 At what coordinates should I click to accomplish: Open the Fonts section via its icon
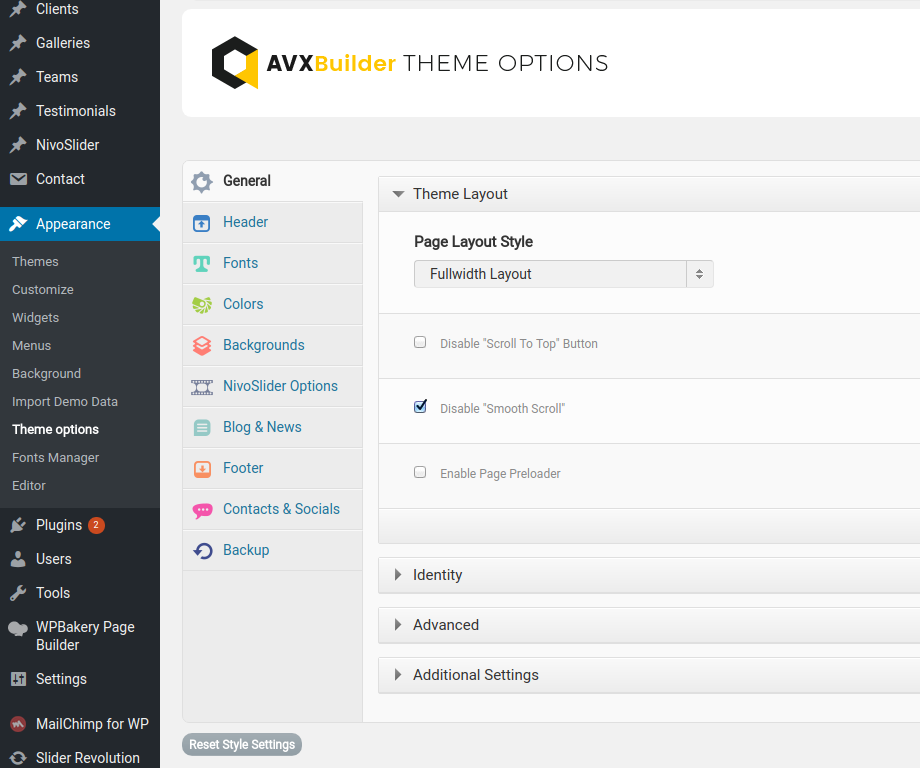(x=203, y=263)
